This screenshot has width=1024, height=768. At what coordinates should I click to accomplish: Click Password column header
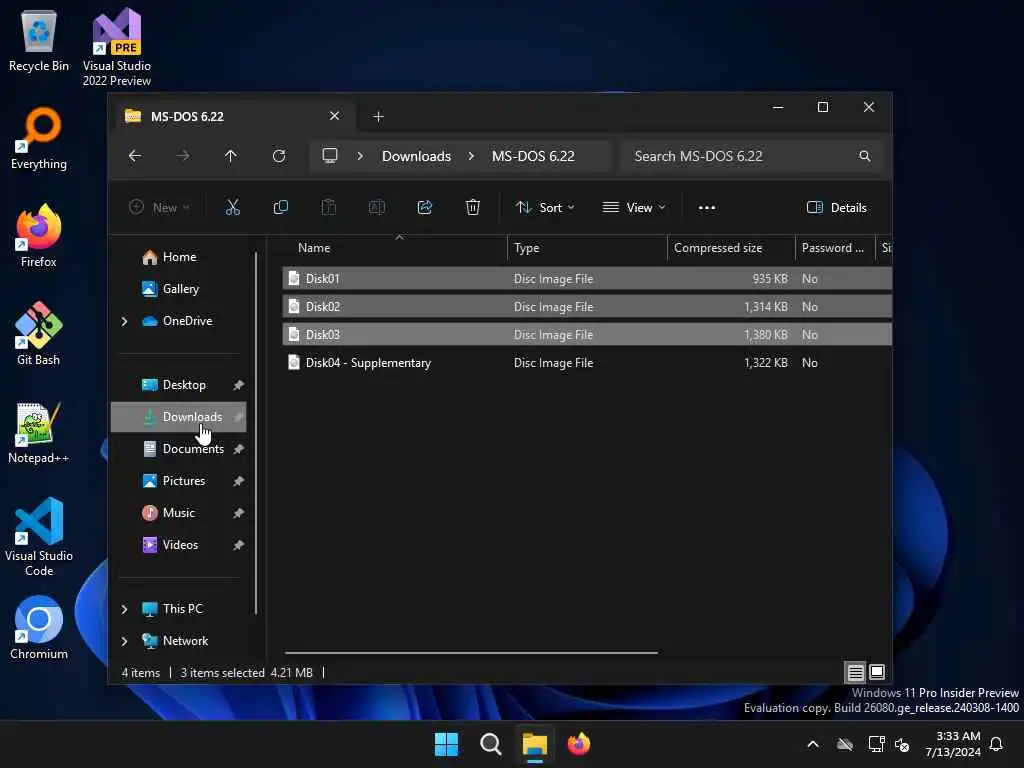click(x=835, y=248)
